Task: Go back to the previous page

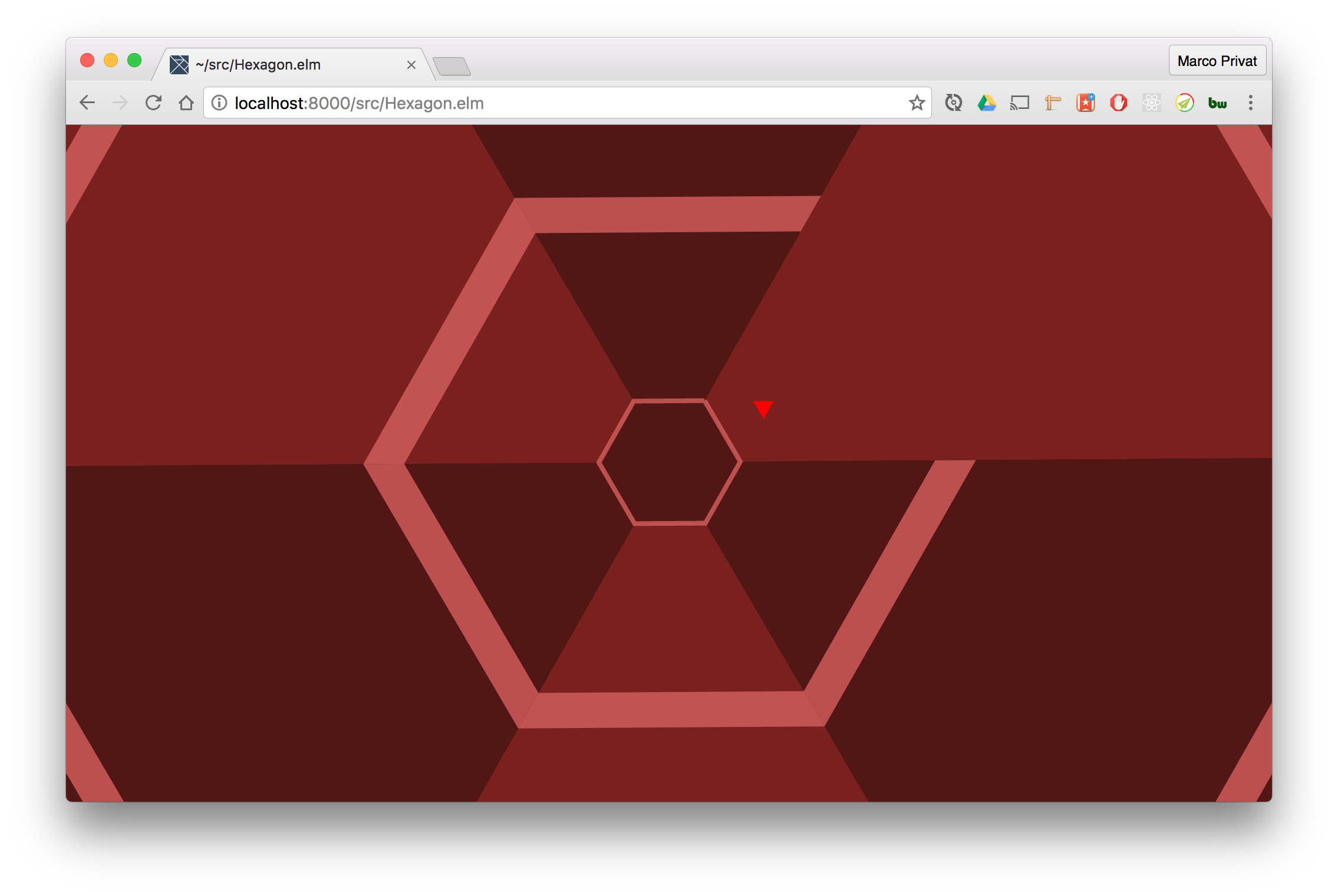Action: (87, 103)
